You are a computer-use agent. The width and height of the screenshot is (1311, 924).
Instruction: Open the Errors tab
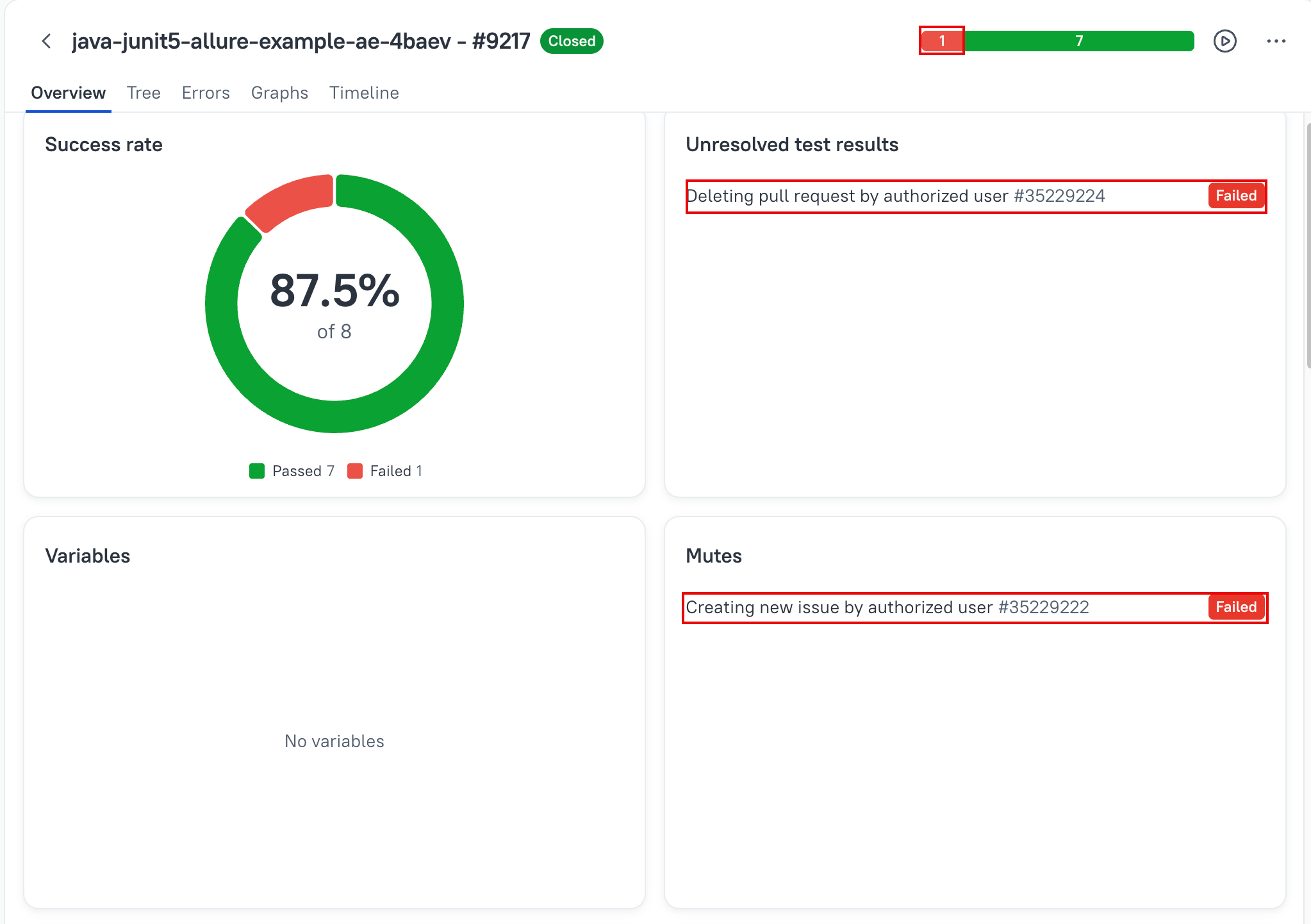pyautogui.click(x=206, y=93)
